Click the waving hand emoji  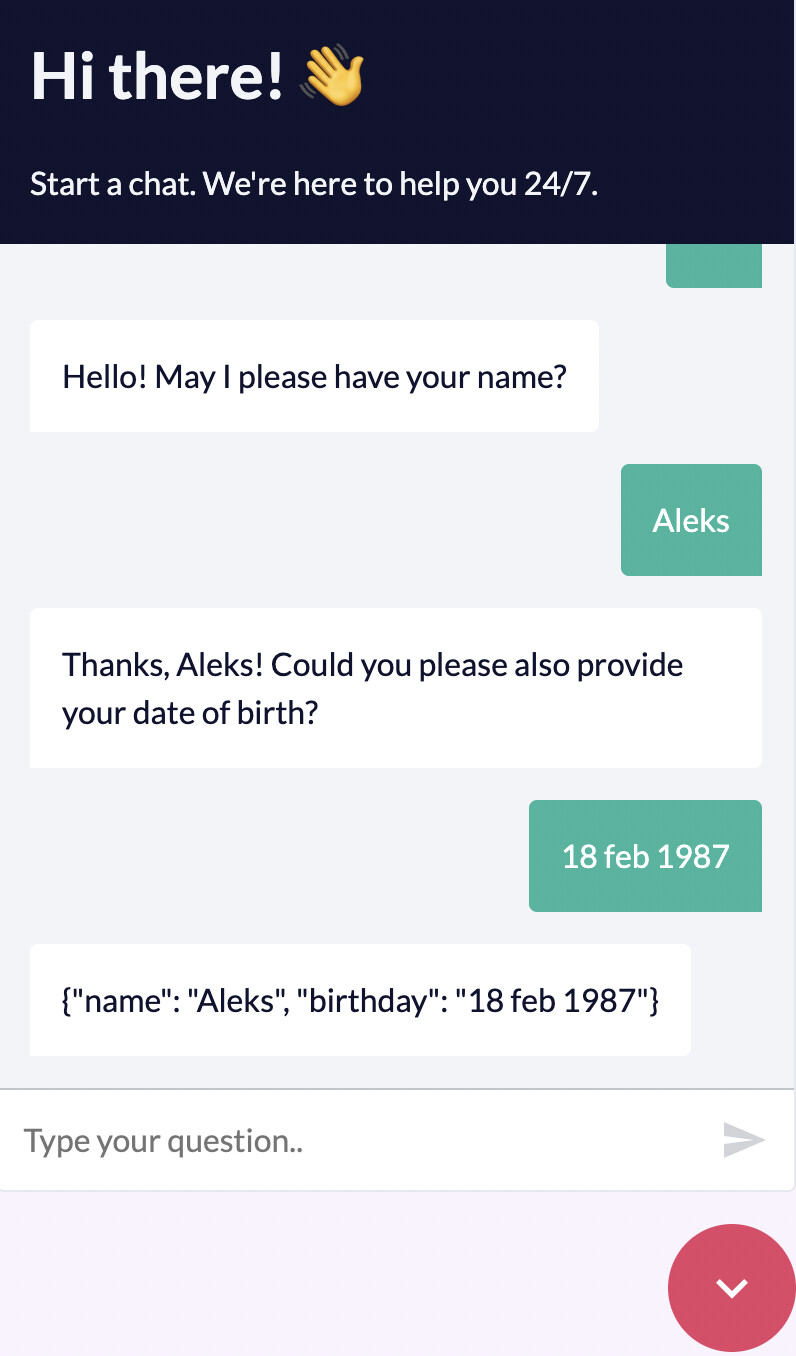click(x=333, y=75)
